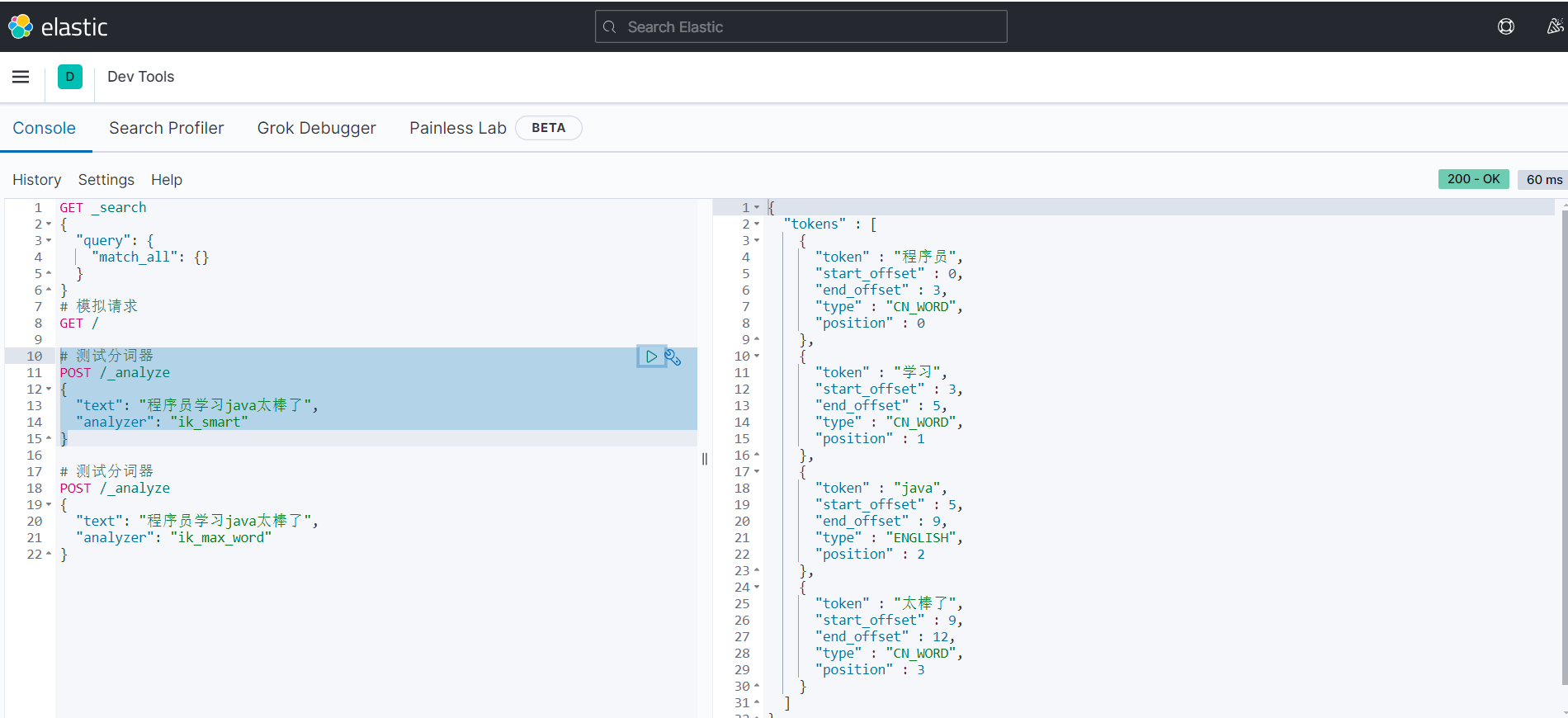Collapse response fold arrow at line 17

757,472
